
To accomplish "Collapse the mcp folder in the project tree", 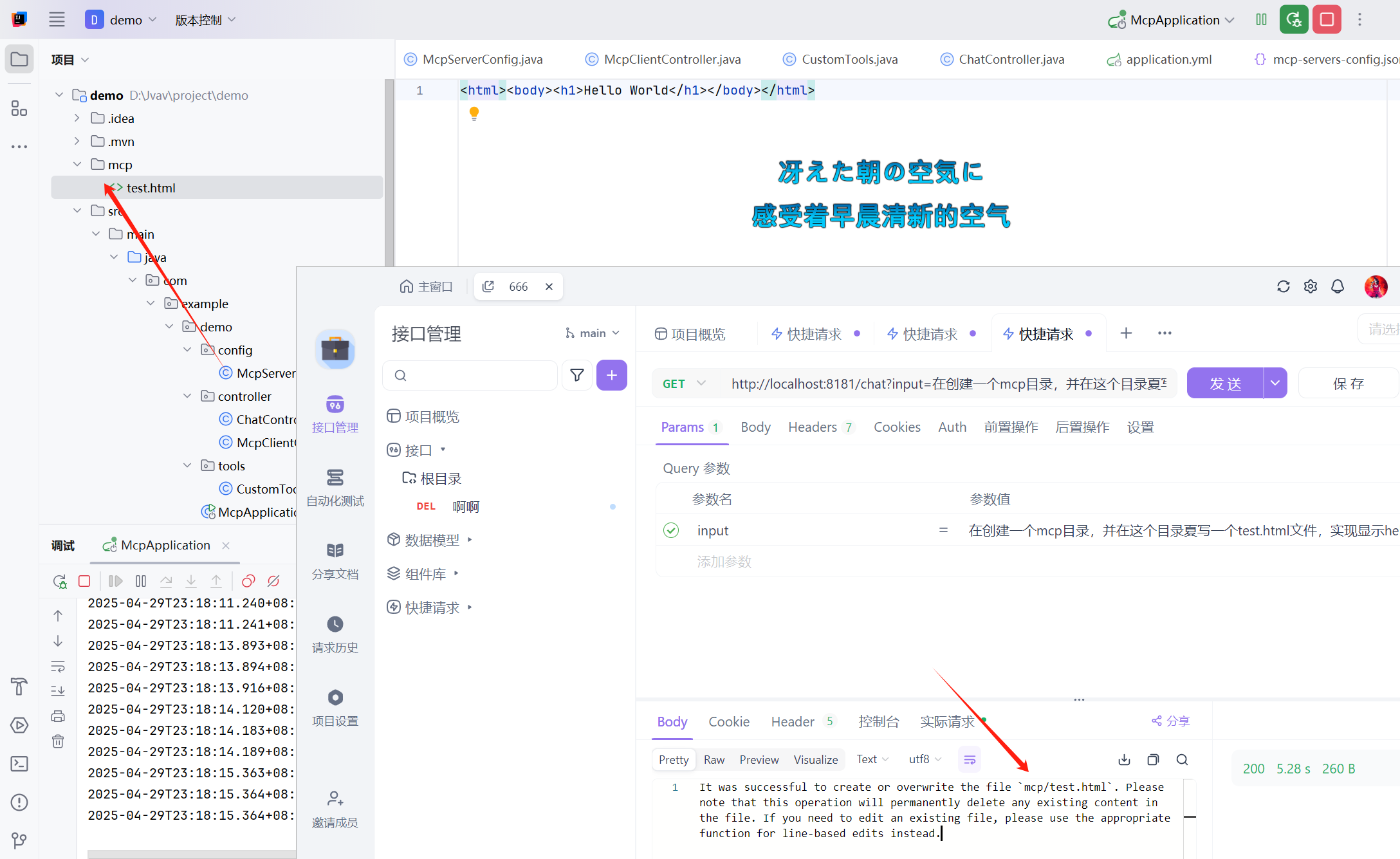I will [77, 165].
